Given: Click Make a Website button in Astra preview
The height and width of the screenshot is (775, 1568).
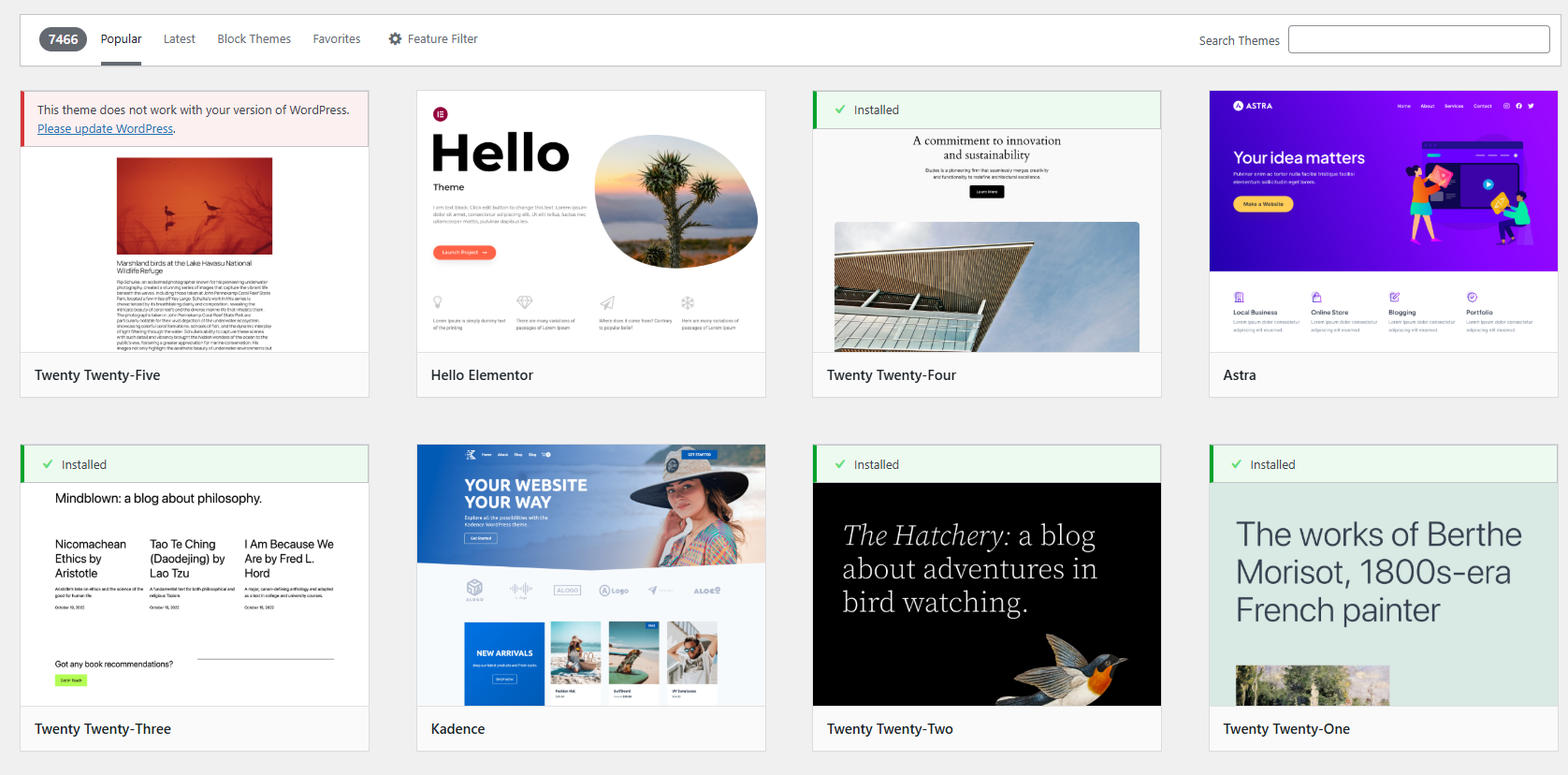Looking at the screenshot, I should [1263, 204].
